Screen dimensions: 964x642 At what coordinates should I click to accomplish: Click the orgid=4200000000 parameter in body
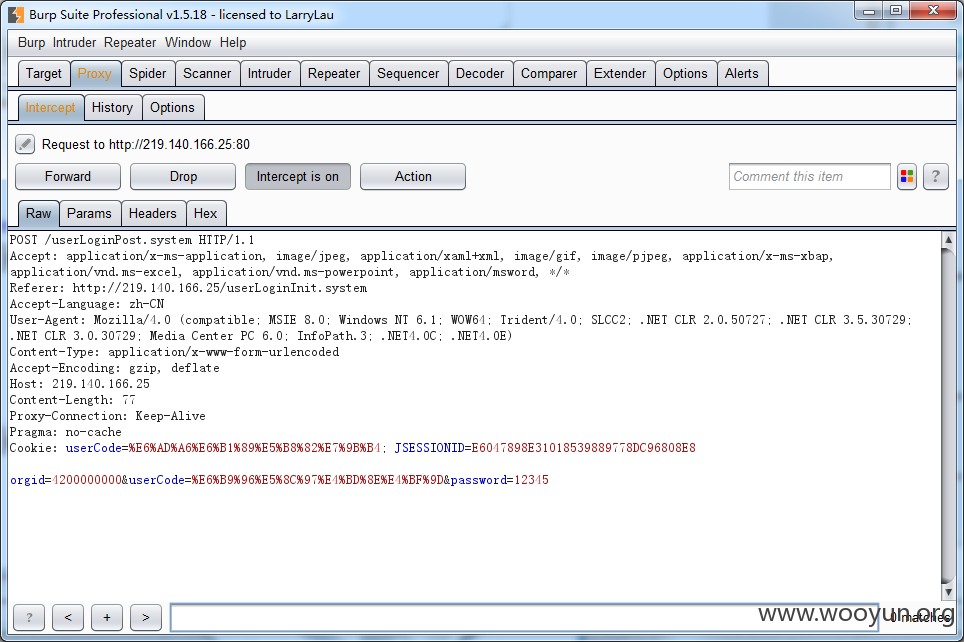pyautogui.click(x=66, y=480)
